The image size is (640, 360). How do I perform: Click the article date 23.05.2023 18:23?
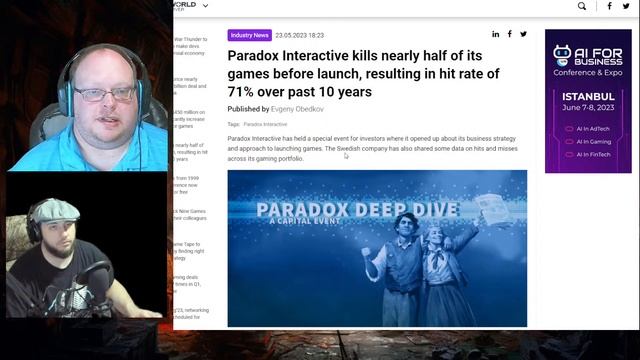[300, 36]
